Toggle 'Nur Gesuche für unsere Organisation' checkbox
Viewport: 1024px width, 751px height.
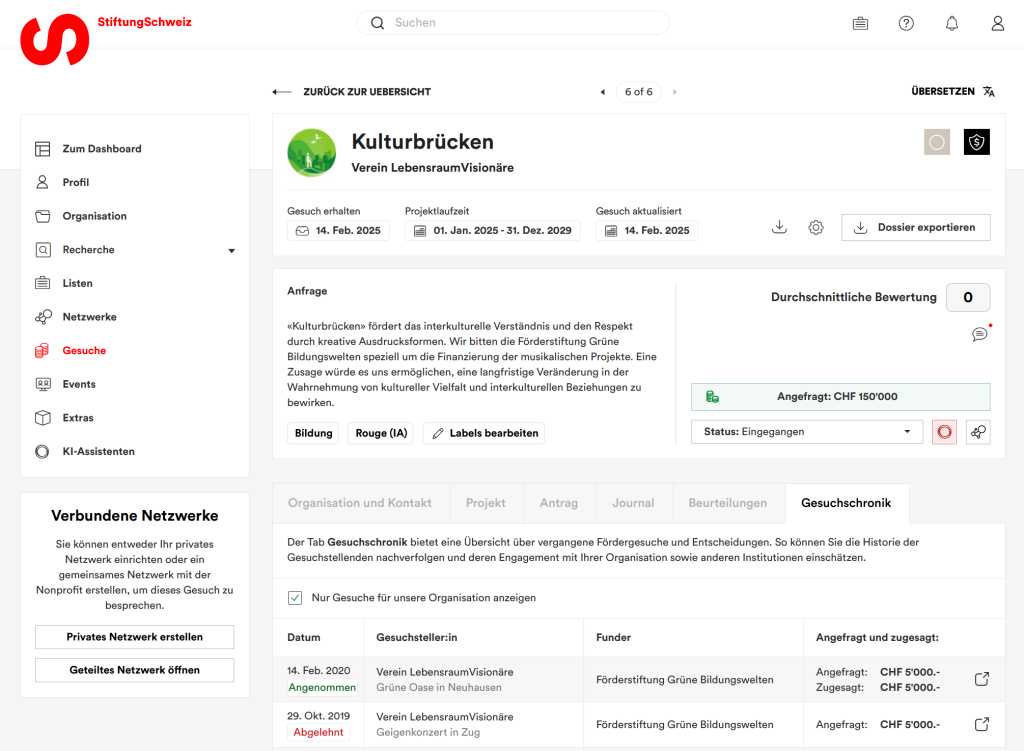[295, 598]
